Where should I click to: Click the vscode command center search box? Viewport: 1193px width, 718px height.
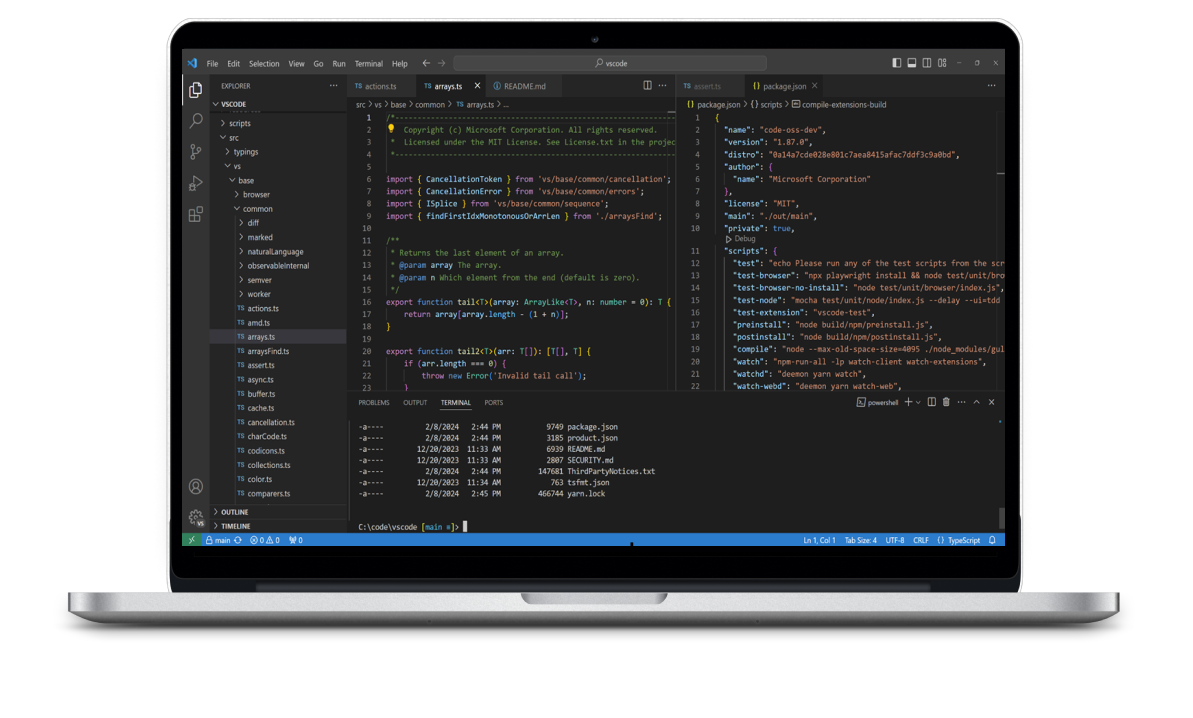[610, 63]
